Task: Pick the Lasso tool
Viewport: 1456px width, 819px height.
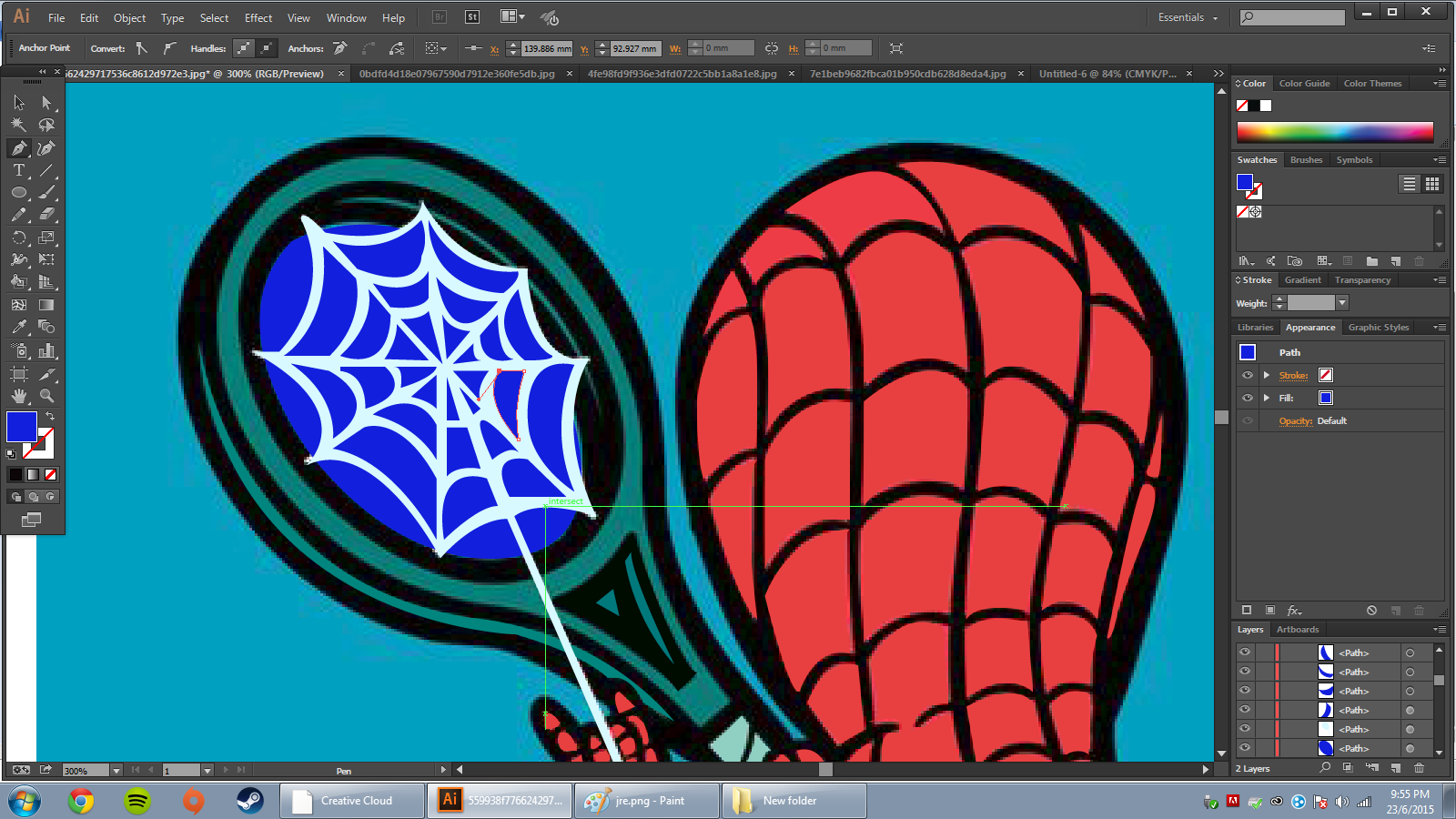Action: (x=46, y=125)
